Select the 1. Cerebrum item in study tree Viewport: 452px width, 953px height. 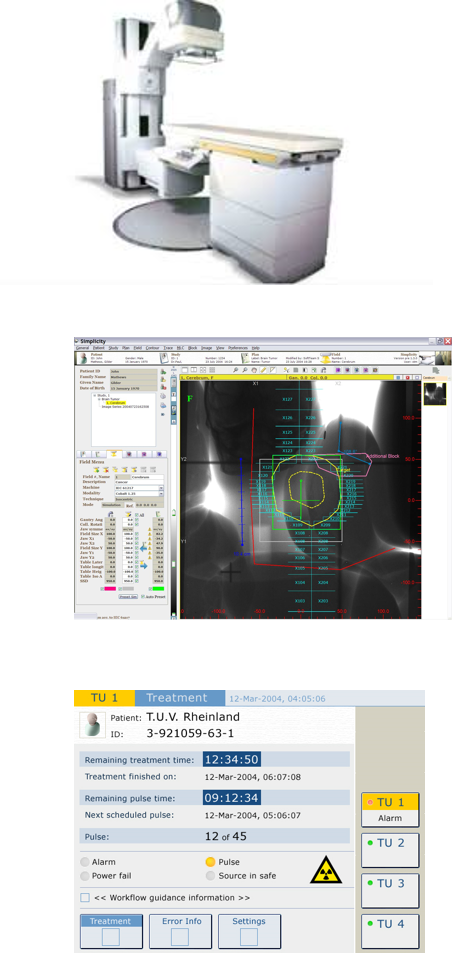pos(116,402)
